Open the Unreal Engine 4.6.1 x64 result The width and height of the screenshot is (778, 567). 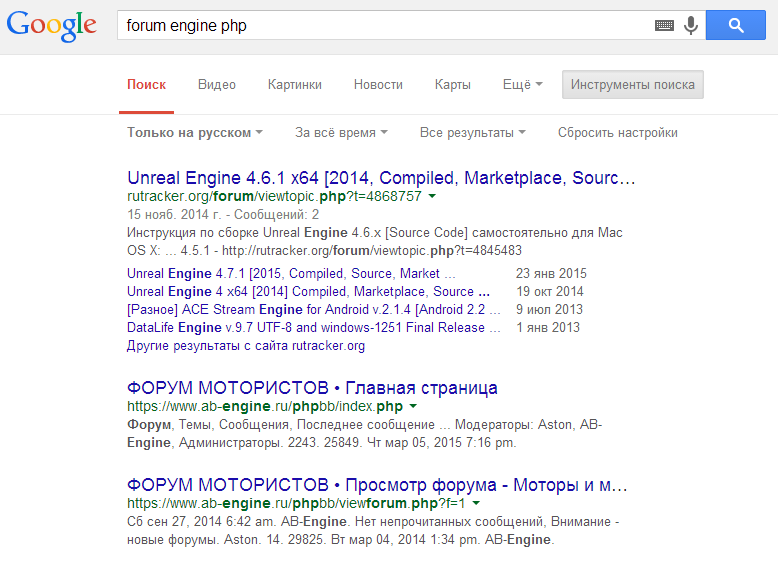(x=381, y=178)
